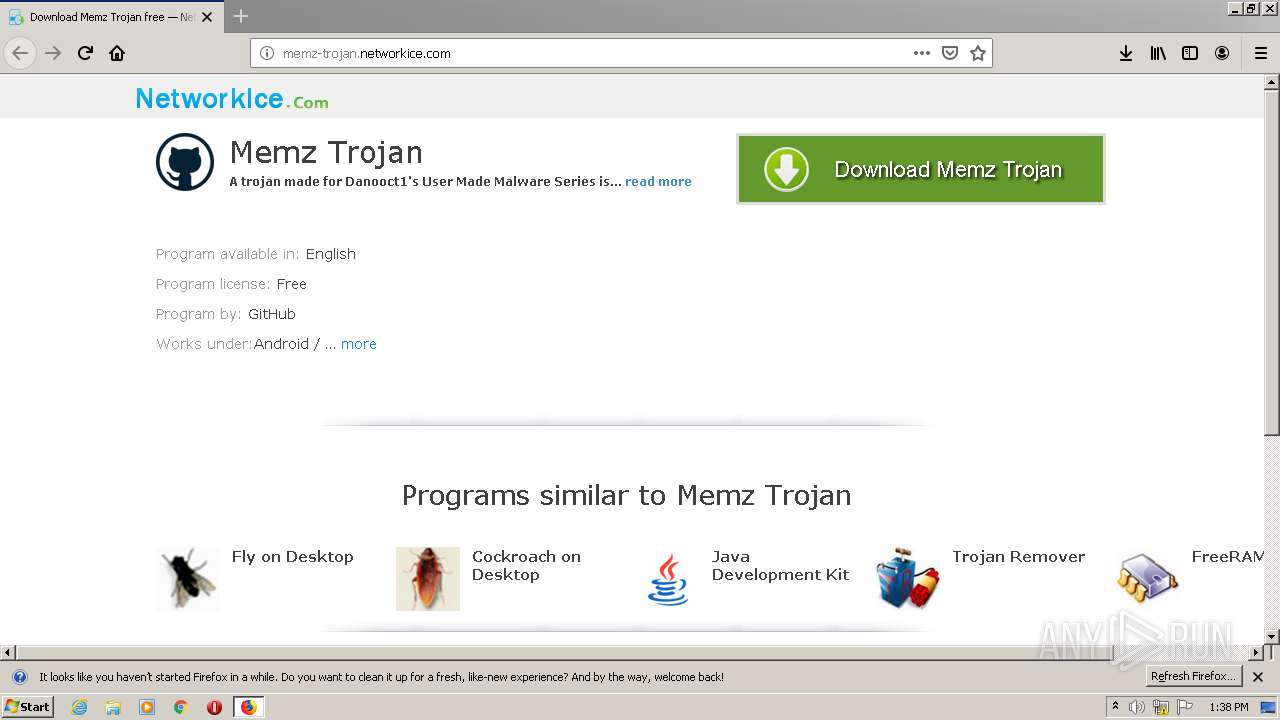Screen dimensions: 1280x720
Task: Show hidden system tray icons
Action: [1115, 707]
